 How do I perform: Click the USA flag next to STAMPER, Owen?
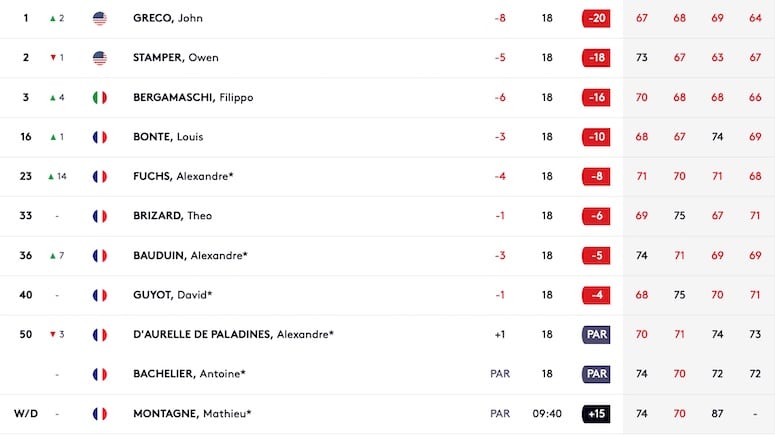[x=100, y=58]
